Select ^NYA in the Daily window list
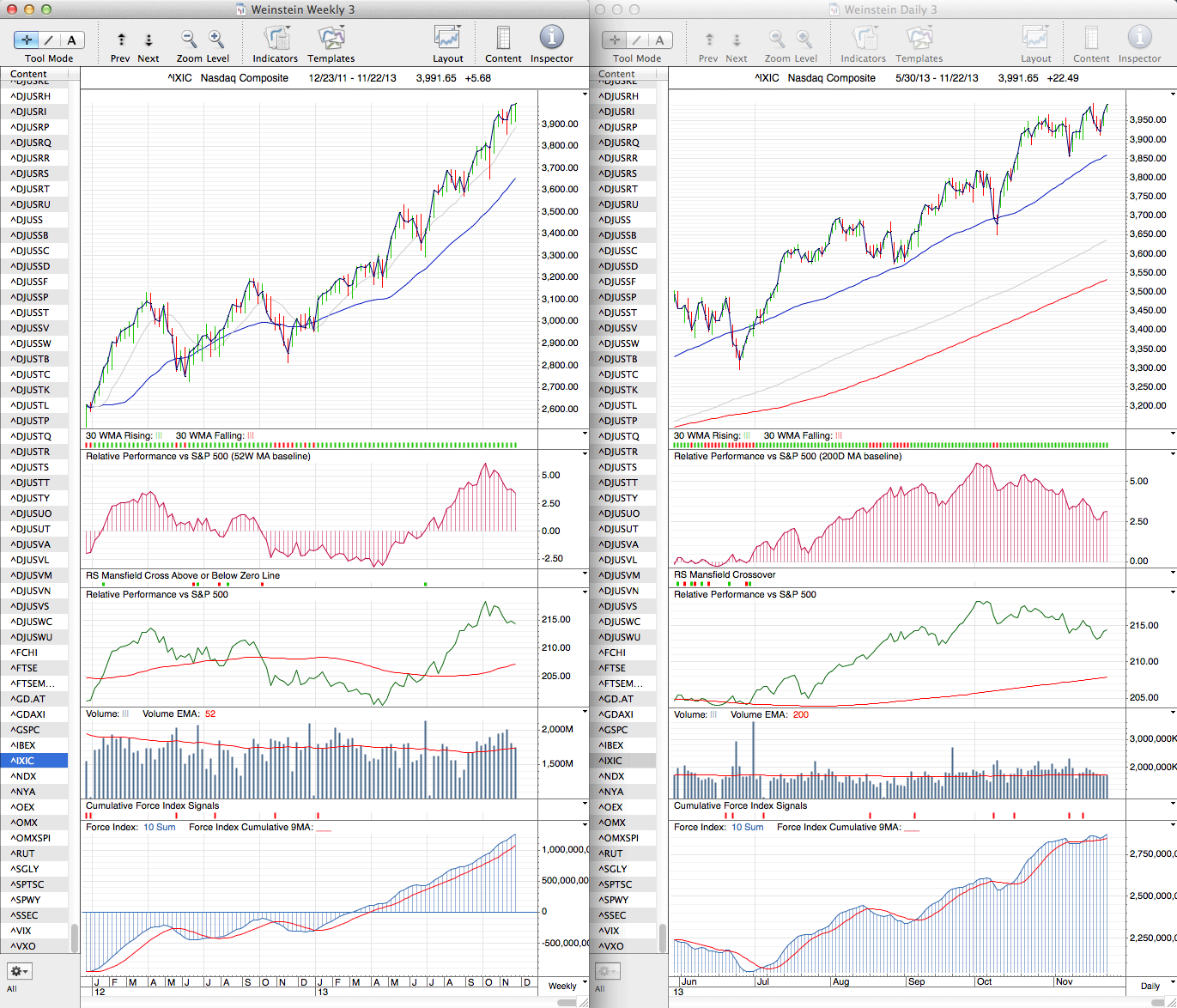Screen dimensions: 1177x1008 [x=622, y=792]
